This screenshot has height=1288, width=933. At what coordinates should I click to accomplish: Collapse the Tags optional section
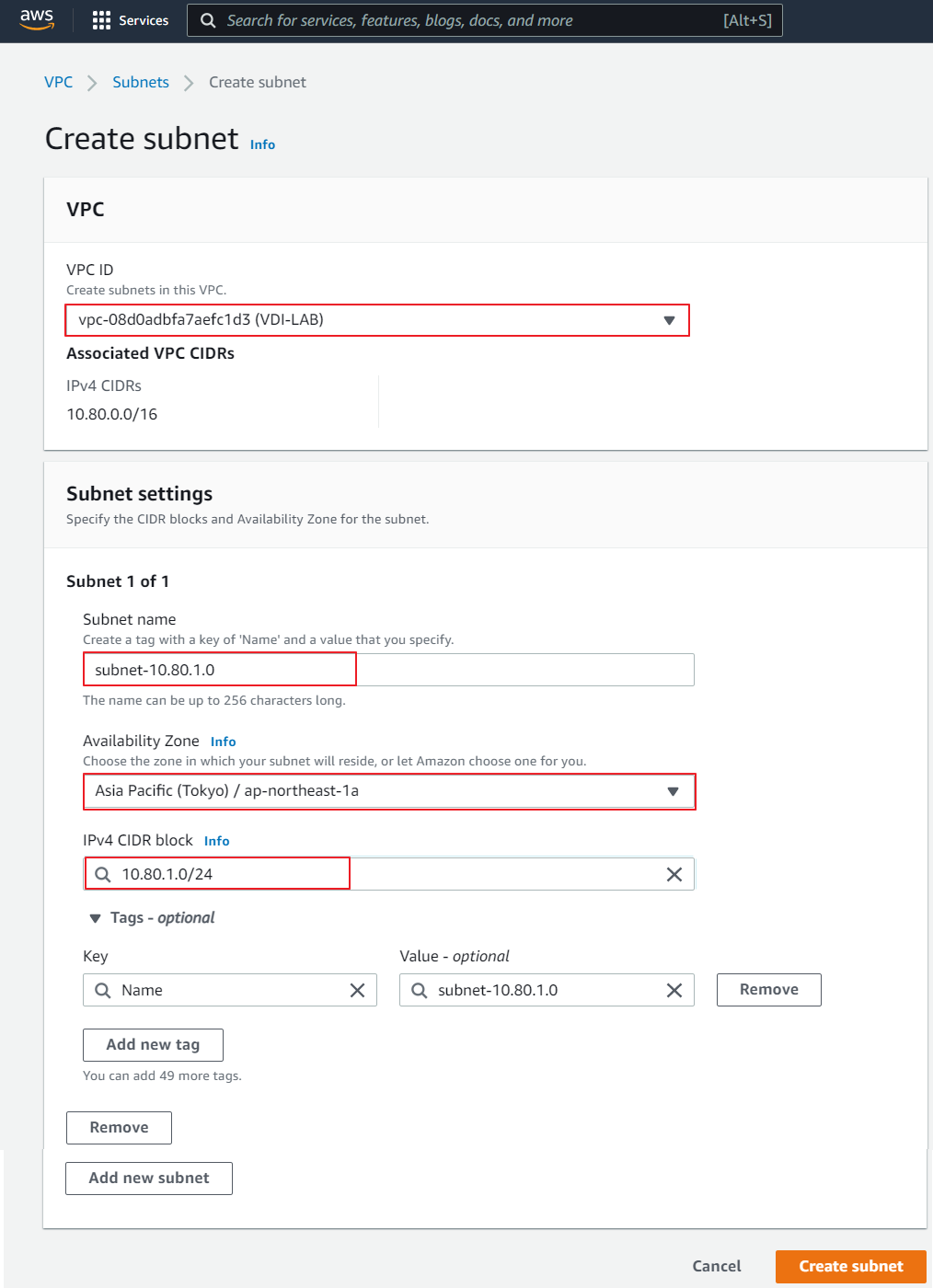pyautogui.click(x=95, y=918)
